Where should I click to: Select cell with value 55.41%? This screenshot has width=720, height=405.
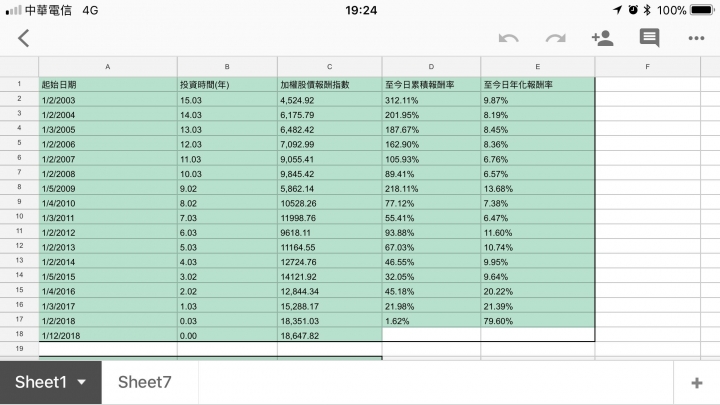431,217
